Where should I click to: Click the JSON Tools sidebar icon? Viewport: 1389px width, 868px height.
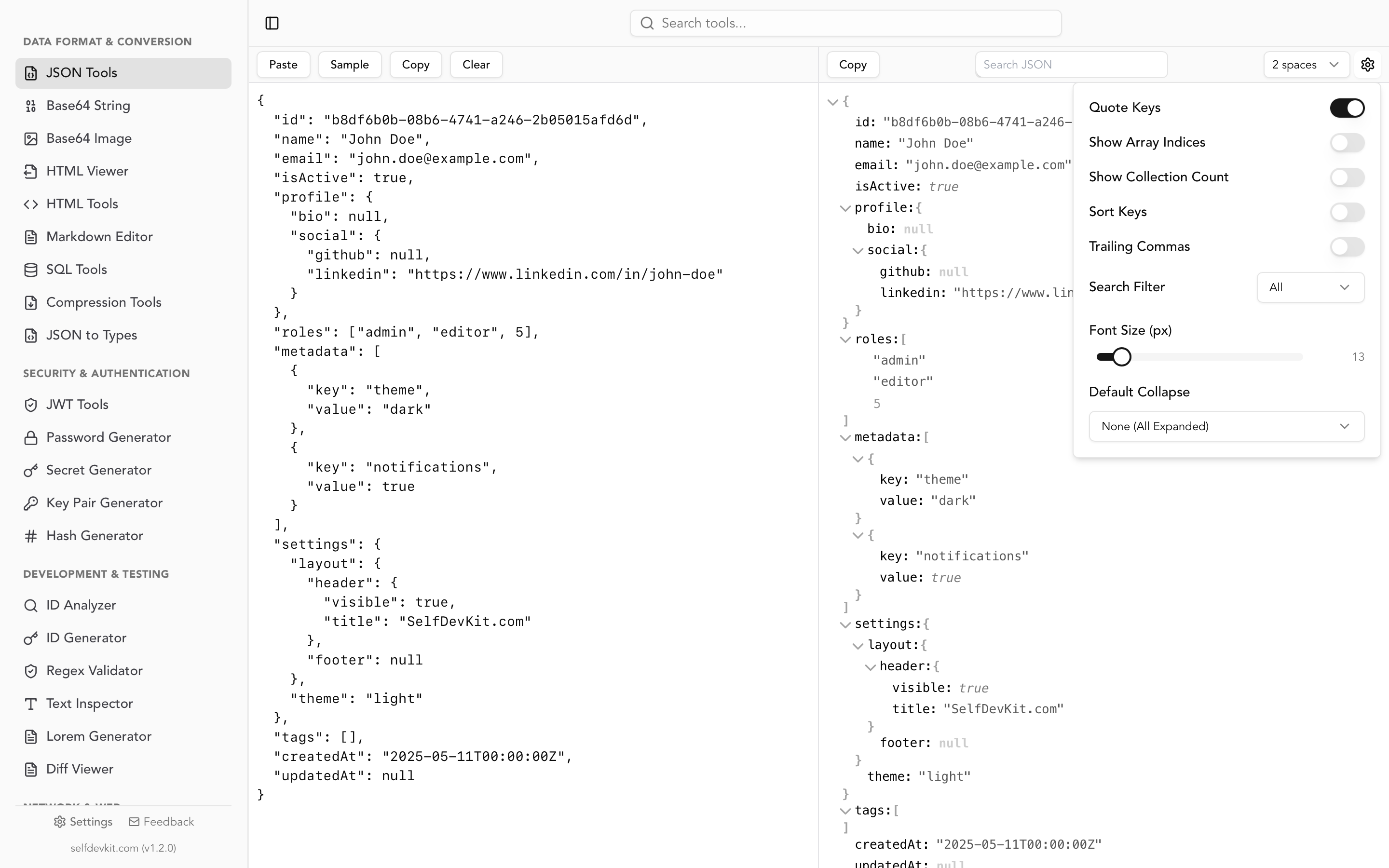[31, 73]
